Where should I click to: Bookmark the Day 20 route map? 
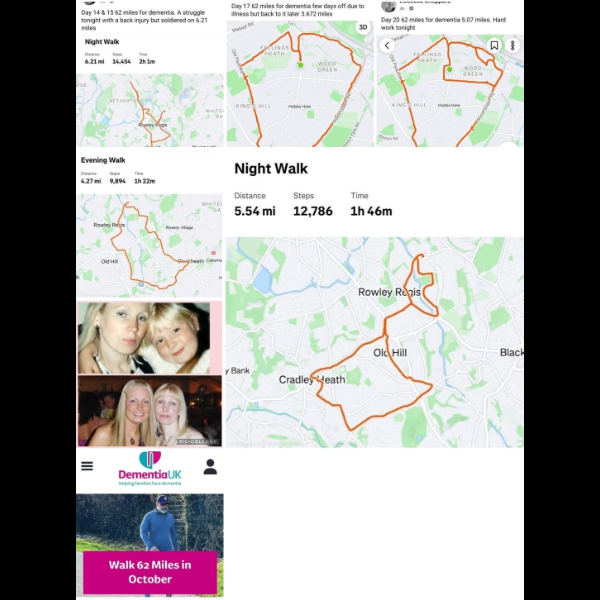(x=494, y=46)
